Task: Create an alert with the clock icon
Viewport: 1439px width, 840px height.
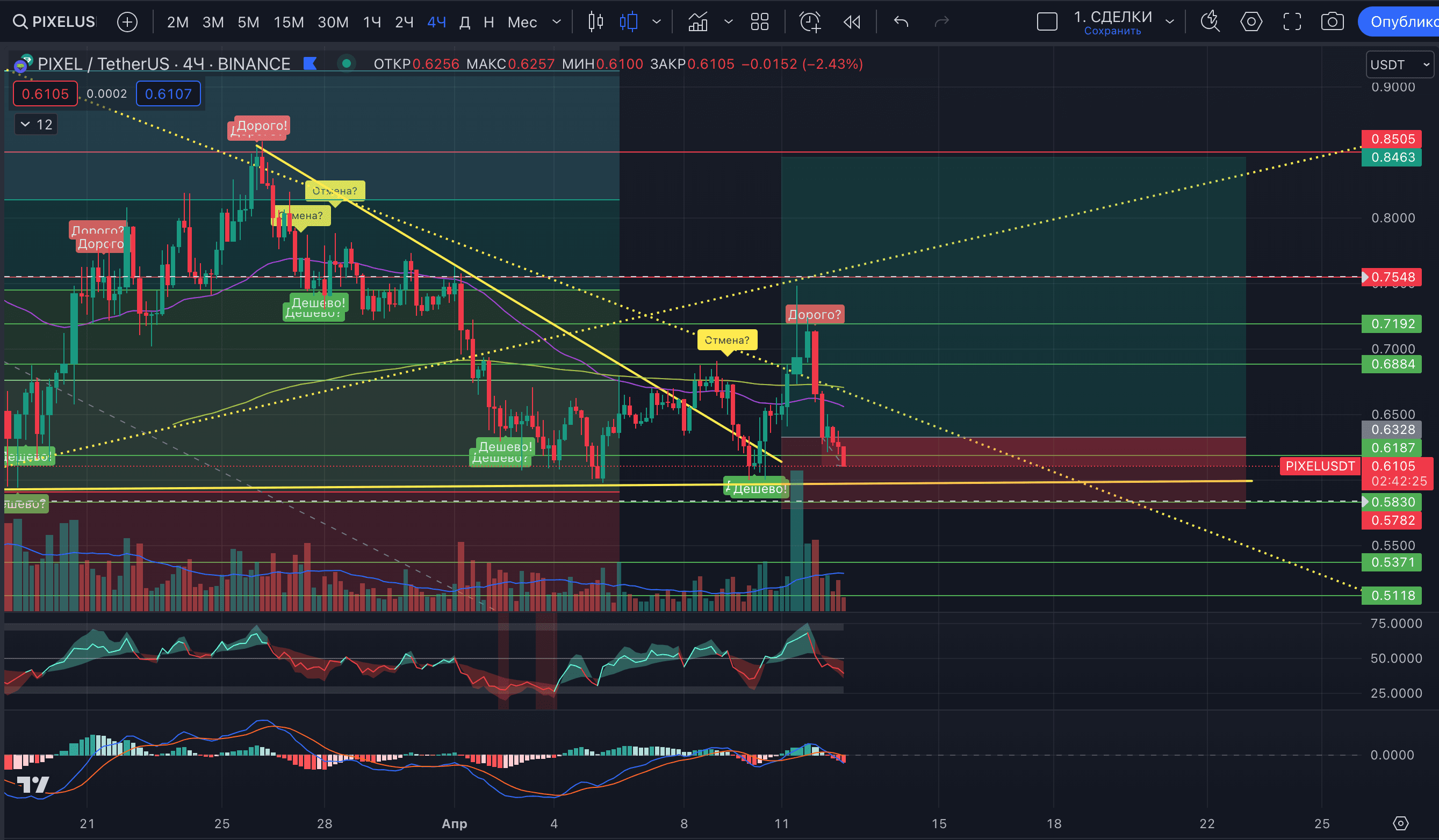Action: point(810,22)
